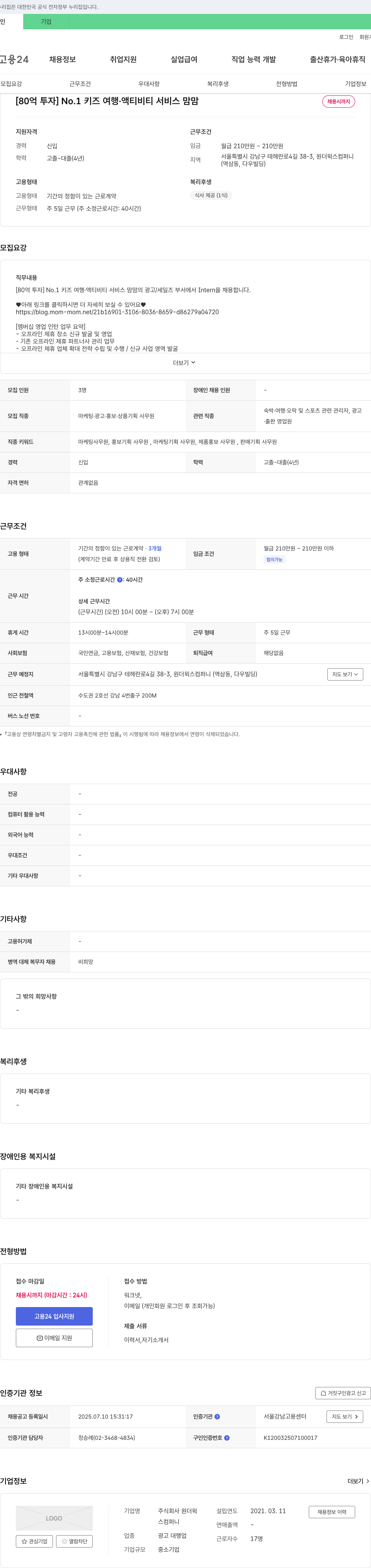Jump to 우대사항 section tab

(149, 84)
